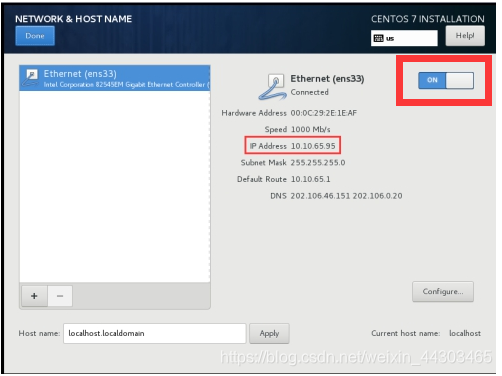
Task: Click Subnet Mask value 255.255.255.0
Action: 318,163
